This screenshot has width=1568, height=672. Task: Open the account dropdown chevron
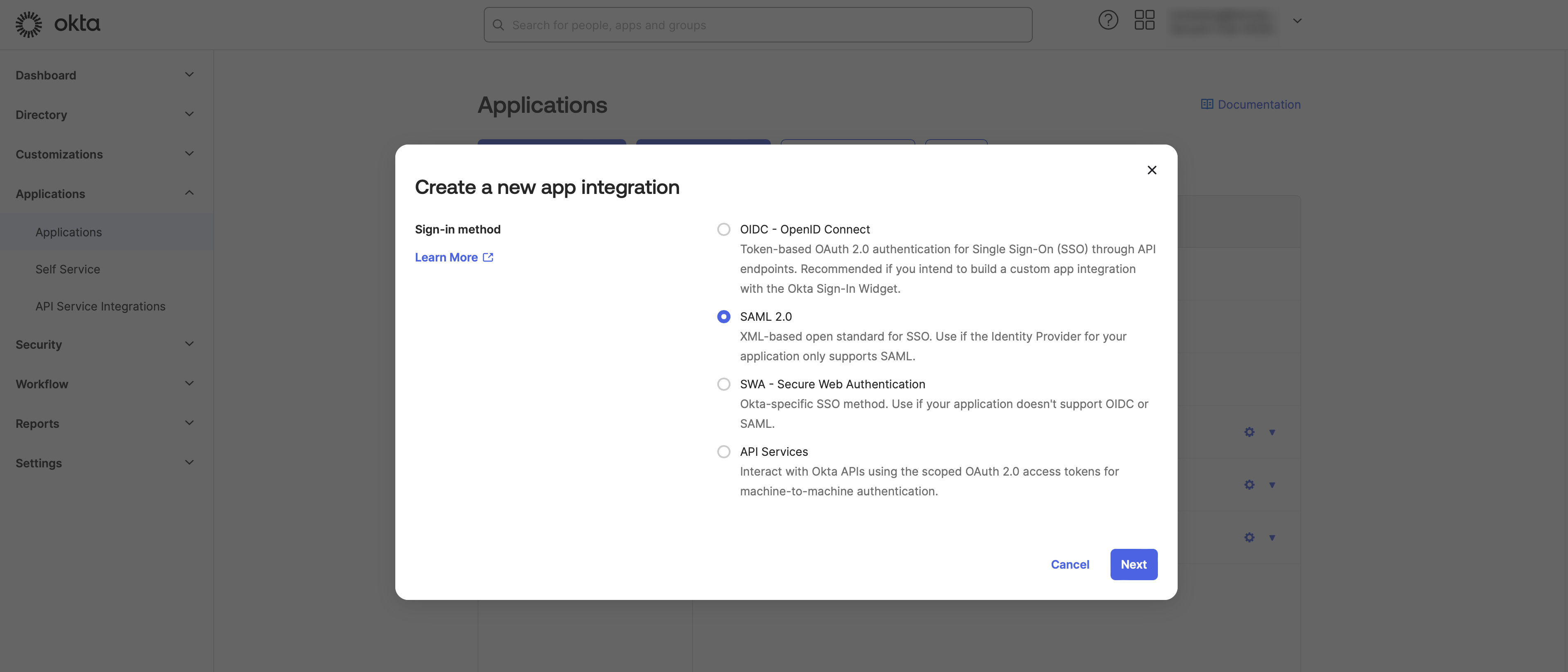click(x=1297, y=21)
